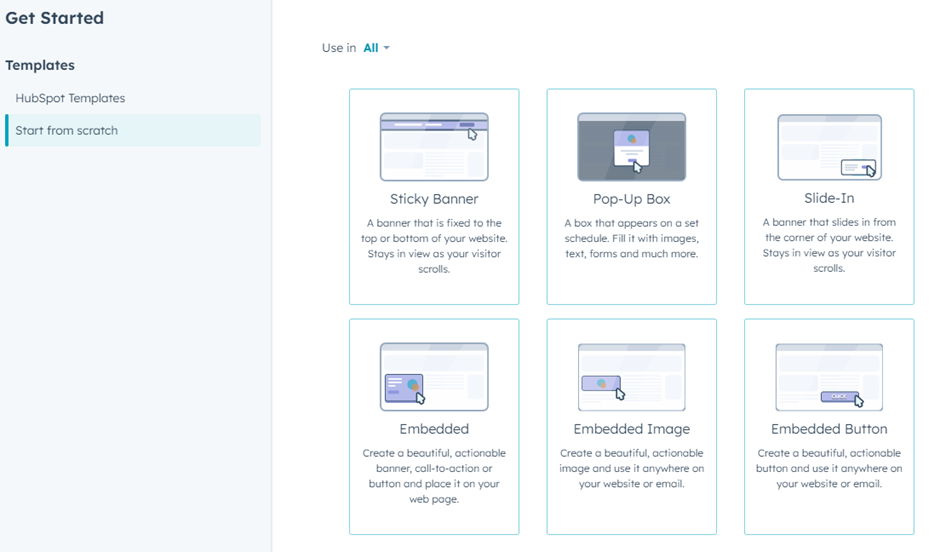Image resolution: width=940 pixels, height=552 pixels.
Task: Click the Embedded Button illustration icon
Action: [829, 377]
